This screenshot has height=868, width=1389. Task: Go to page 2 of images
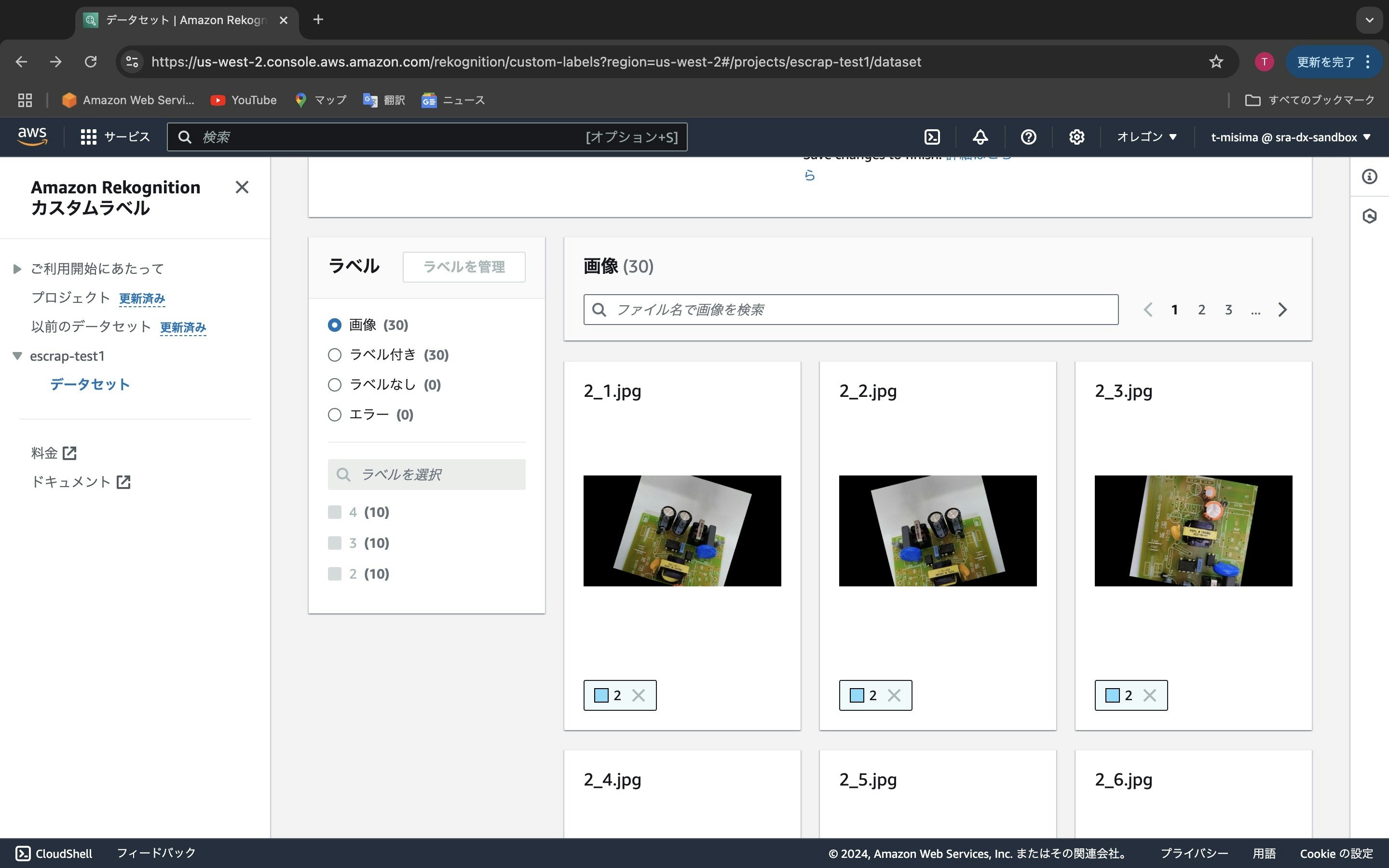point(1201,310)
